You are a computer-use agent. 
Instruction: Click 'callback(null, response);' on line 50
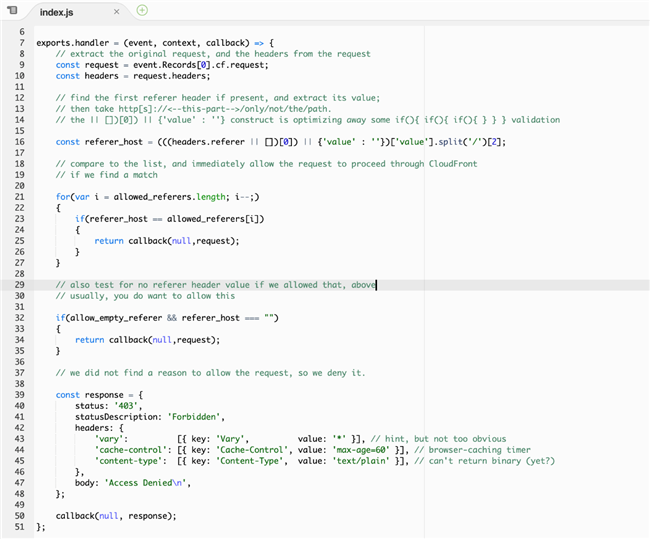click(x=116, y=516)
